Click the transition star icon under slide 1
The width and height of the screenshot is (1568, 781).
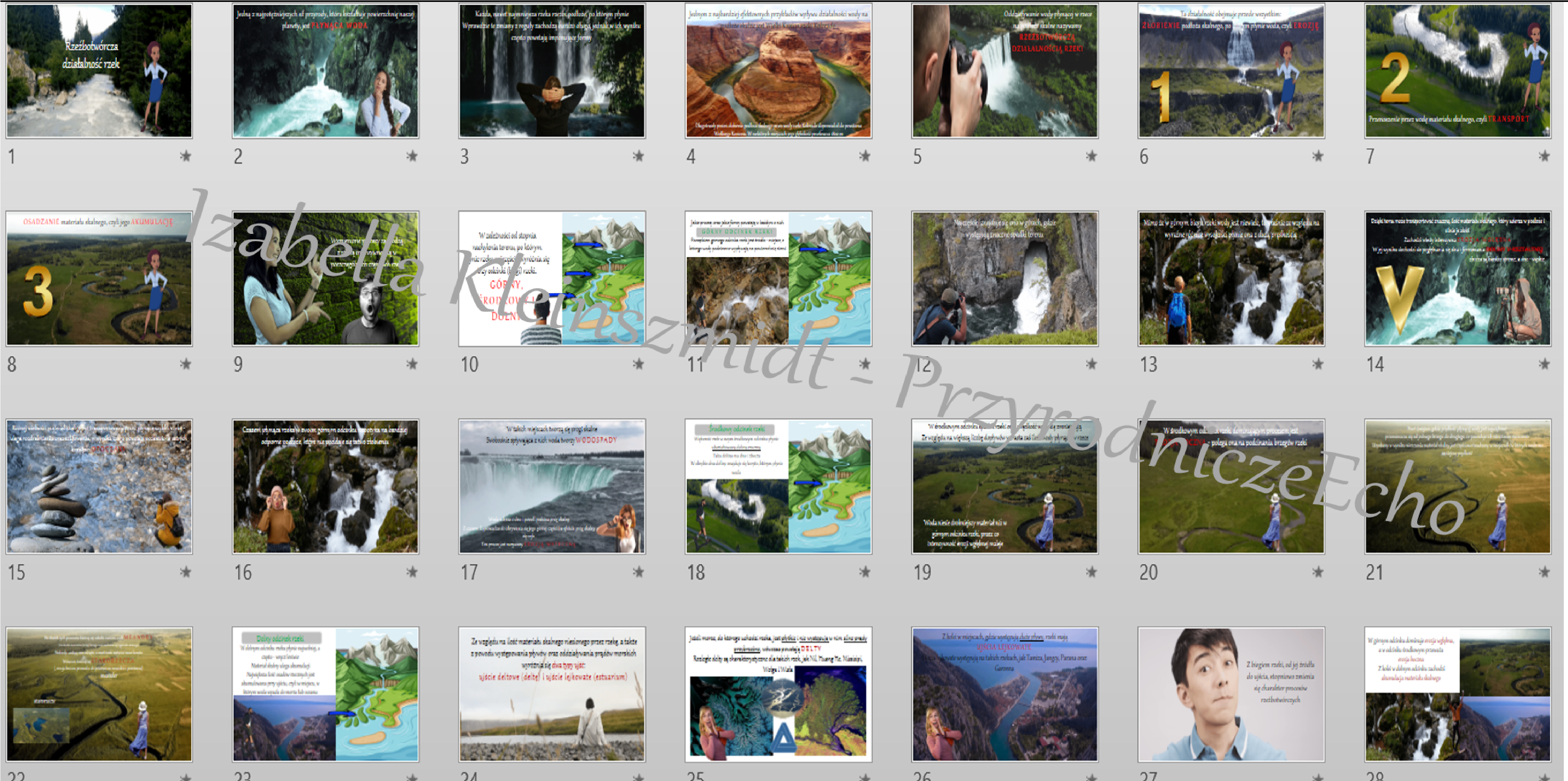pos(186,157)
